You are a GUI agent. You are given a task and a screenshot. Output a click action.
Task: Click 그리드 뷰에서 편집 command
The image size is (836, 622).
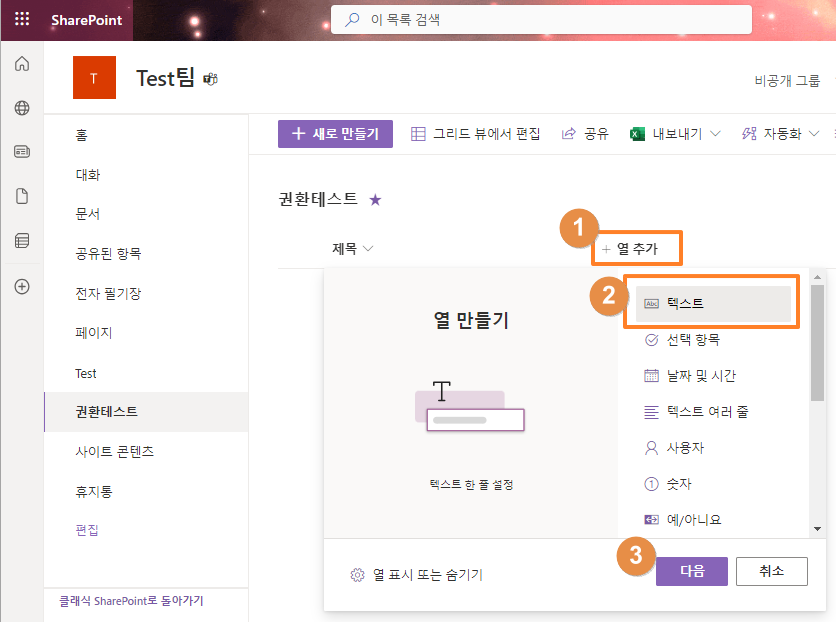(x=476, y=134)
